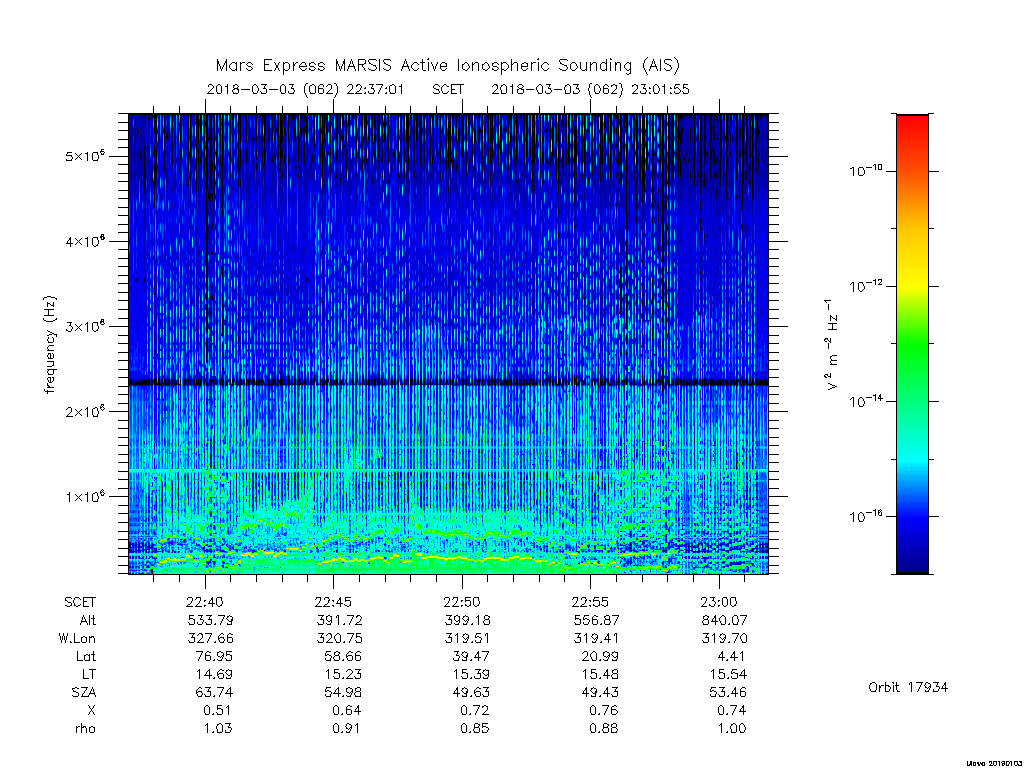This screenshot has width=1024, height=768.
Task: Click the '5×10⁶' frequency tick label
Action: [84, 156]
